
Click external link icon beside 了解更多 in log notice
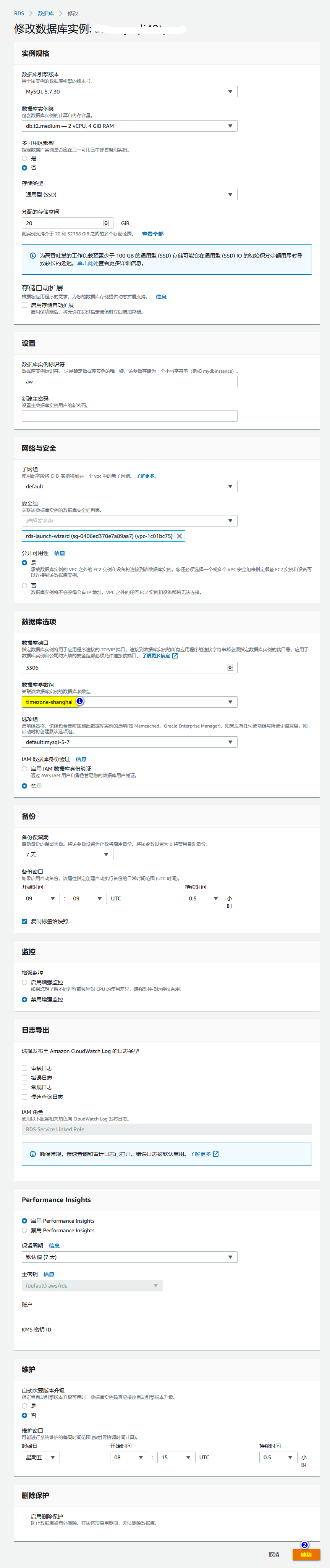pyautogui.click(x=216, y=1154)
